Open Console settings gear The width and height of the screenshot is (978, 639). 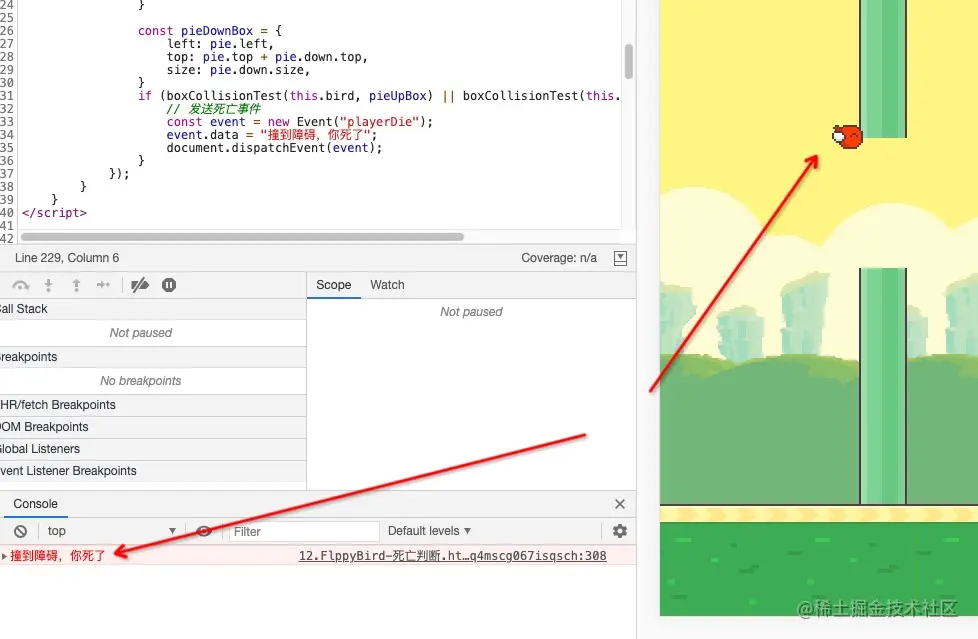619,531
